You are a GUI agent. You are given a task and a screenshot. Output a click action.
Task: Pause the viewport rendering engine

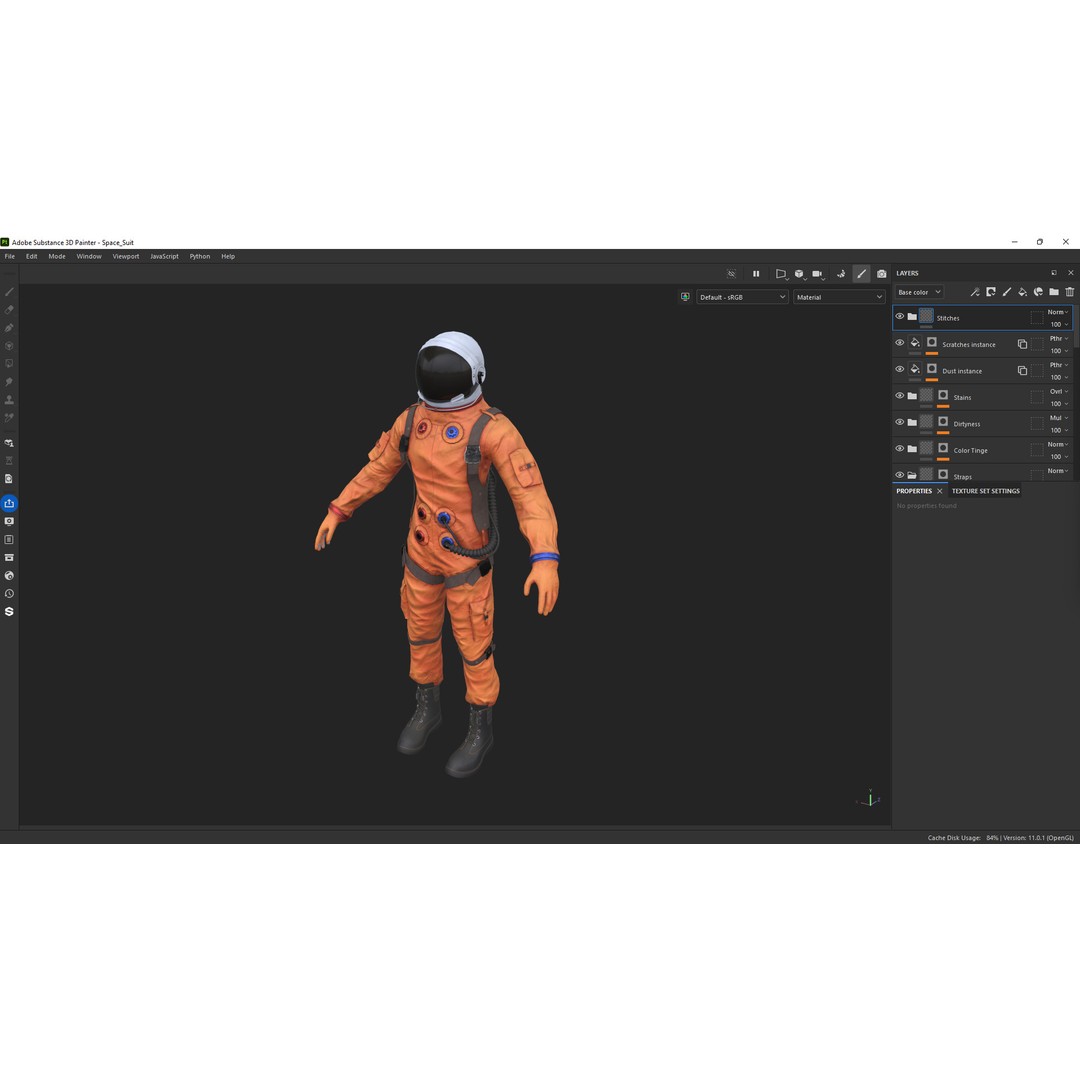tap(756, 273)
